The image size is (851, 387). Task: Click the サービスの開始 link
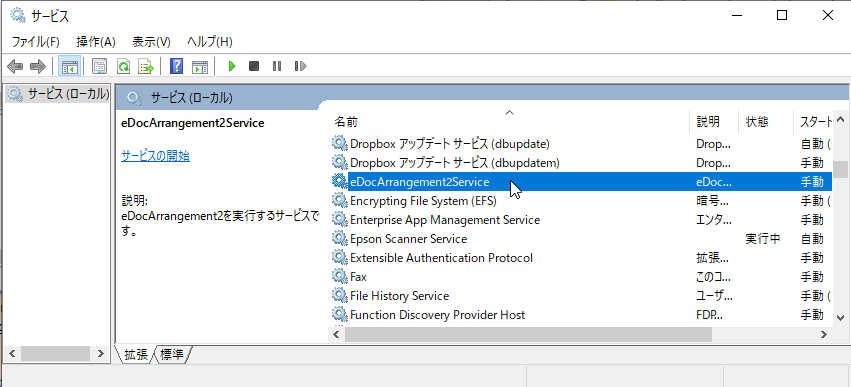coord(155,156)
